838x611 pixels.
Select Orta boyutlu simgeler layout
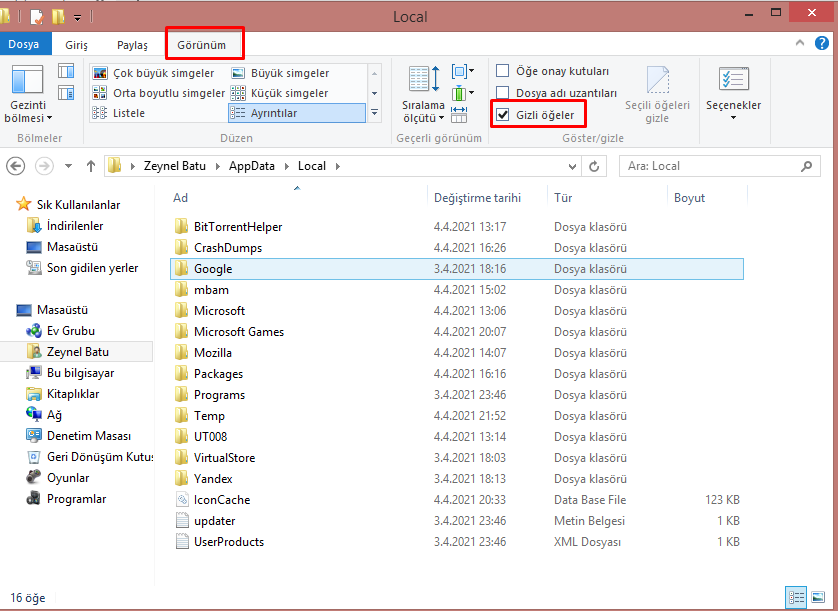click(159, 93)
